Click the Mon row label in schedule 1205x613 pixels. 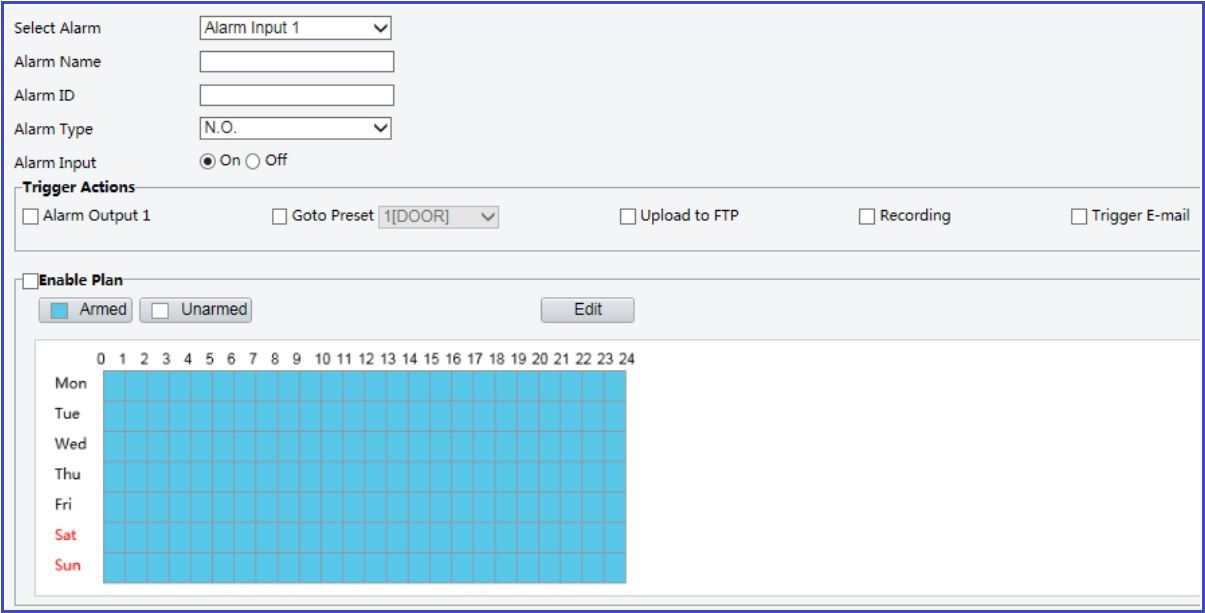tap(71, 383)
